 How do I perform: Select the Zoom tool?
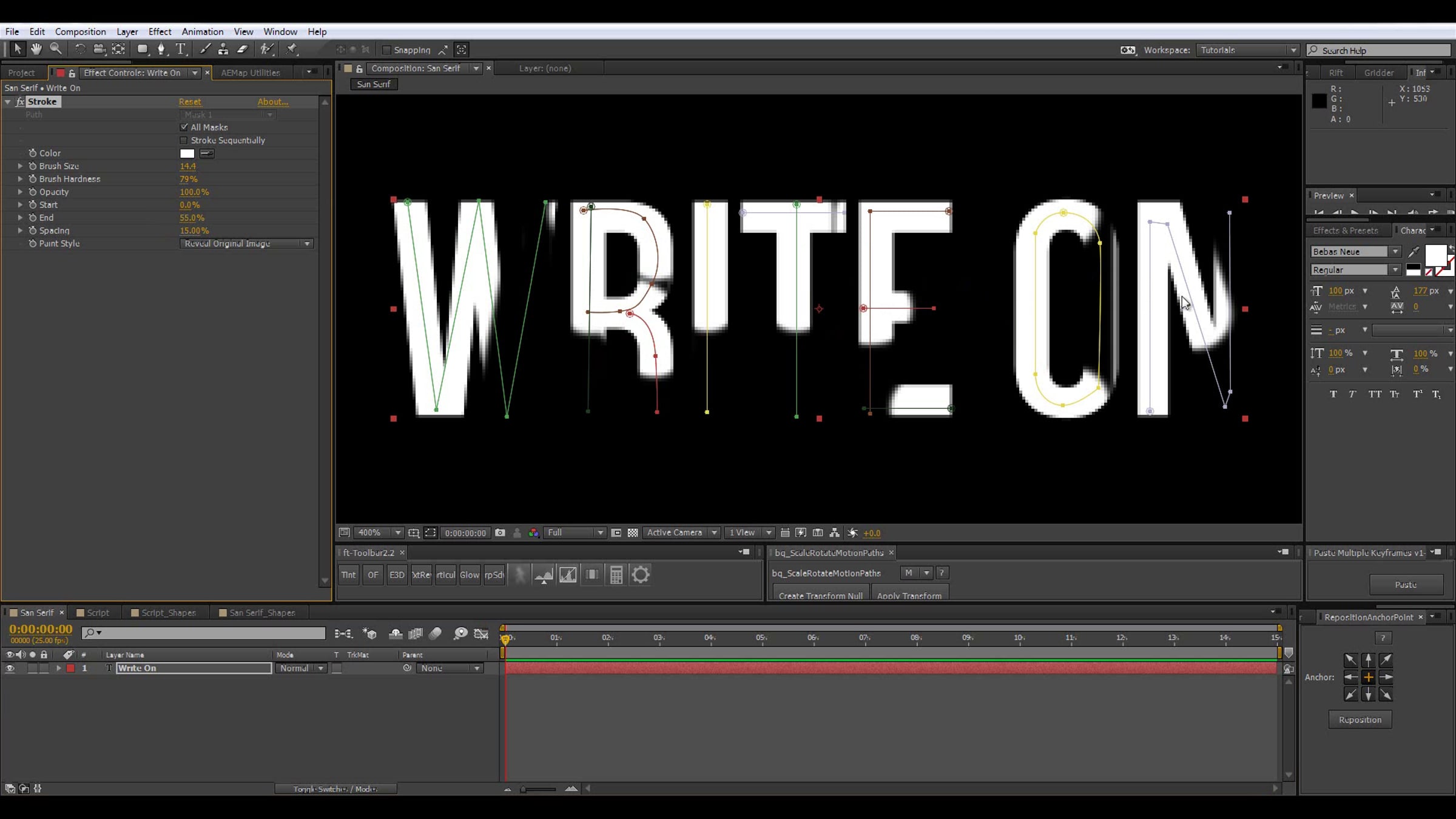(56, 49)
